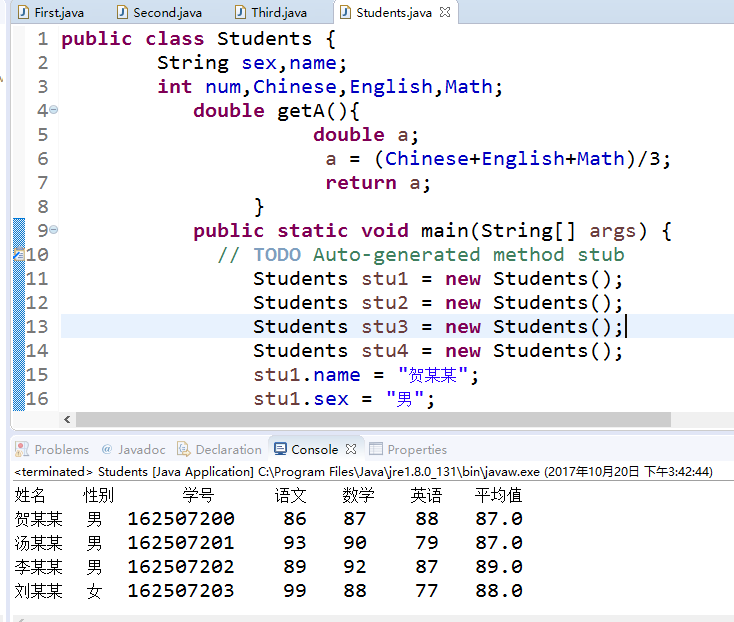Collapse the main method fold at line 9
The width and height of the screenshot is (734, 622).
tap(54, 230)
